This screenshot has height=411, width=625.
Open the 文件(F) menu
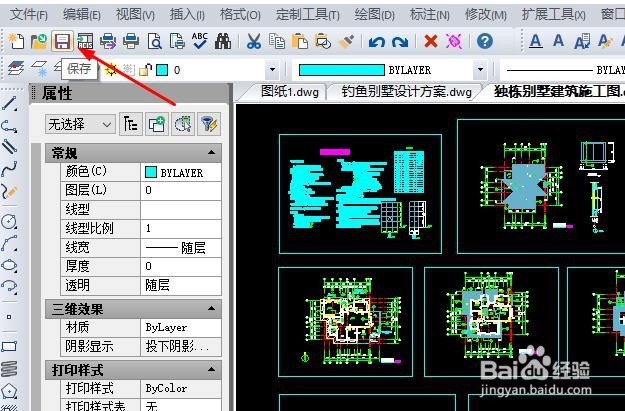(29, 15)
